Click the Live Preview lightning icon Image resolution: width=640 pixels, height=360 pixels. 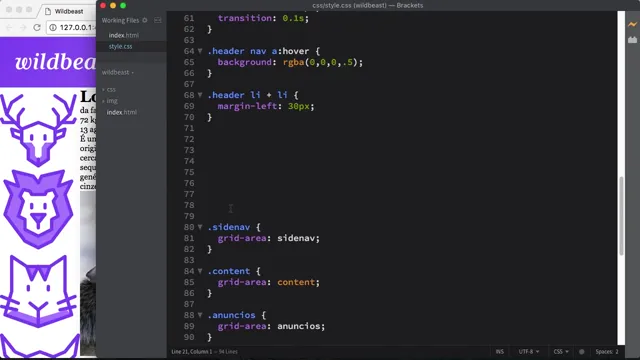click(632, 24)
